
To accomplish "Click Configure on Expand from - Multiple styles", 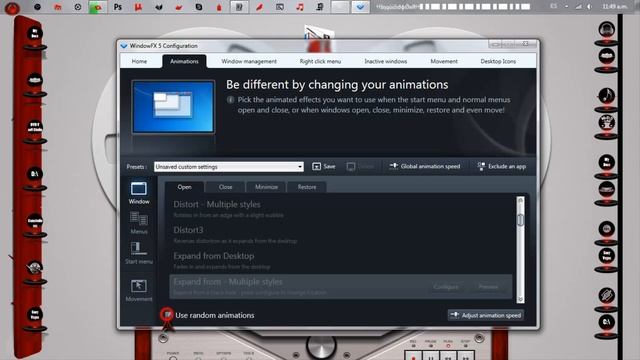I will tap(446, 287).
